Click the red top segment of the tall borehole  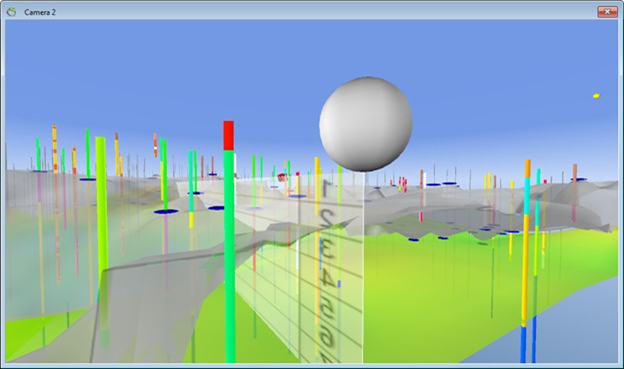[x=228, y=135]
